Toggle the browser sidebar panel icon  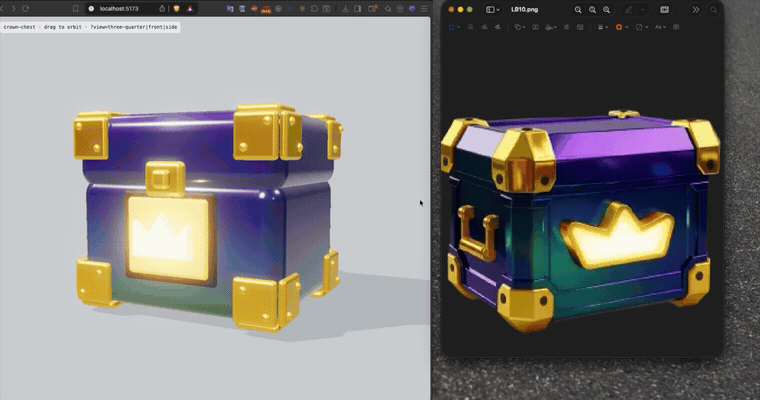(358, 9)
